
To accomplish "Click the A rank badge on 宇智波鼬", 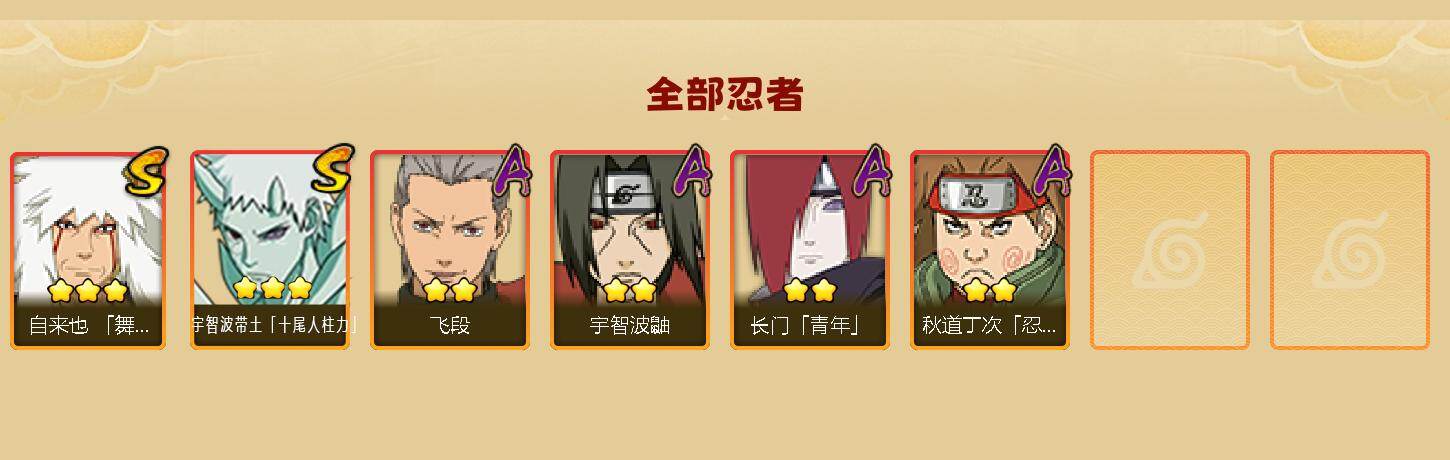I will coord(693,170).
